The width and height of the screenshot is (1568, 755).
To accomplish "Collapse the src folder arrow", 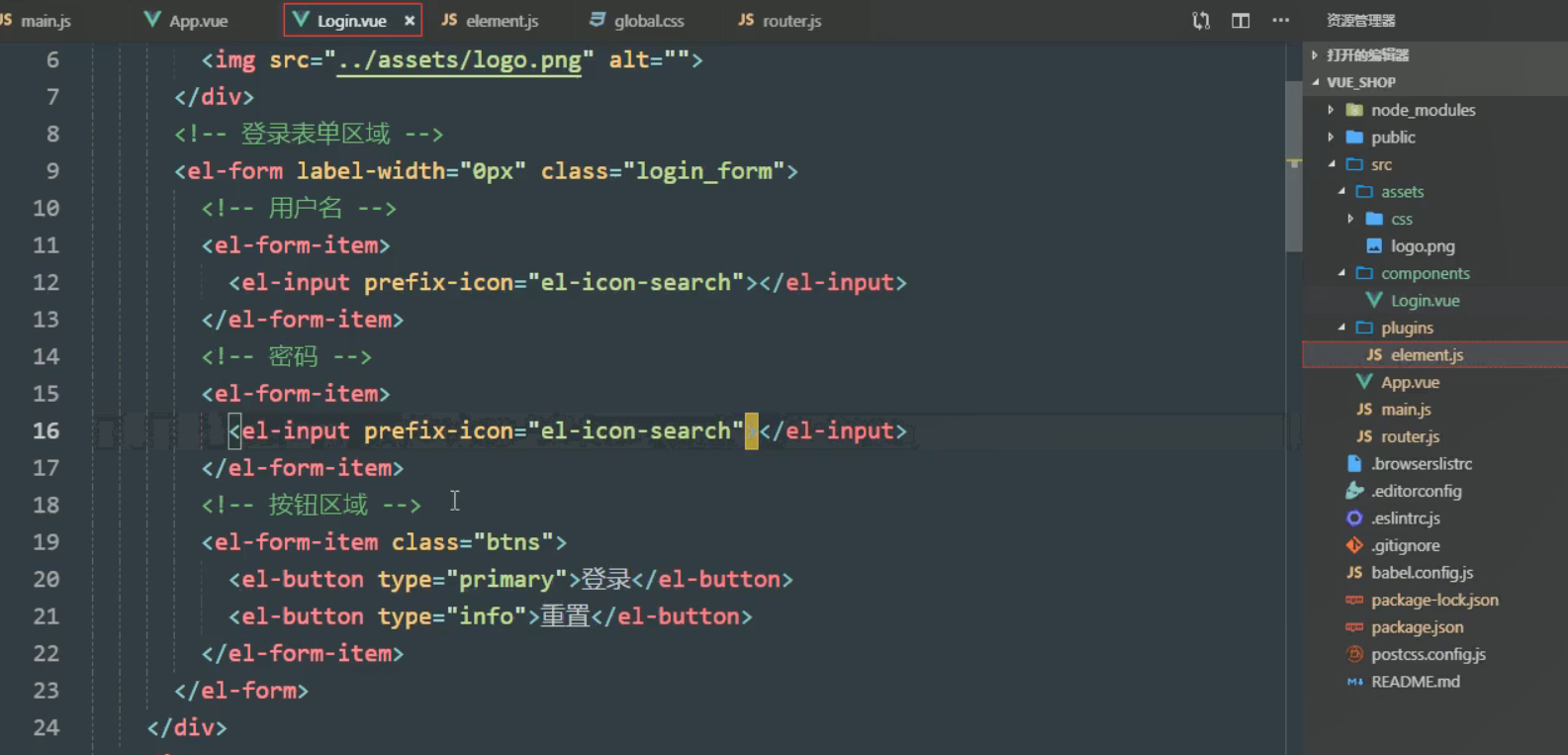I will click(1332, 164).
